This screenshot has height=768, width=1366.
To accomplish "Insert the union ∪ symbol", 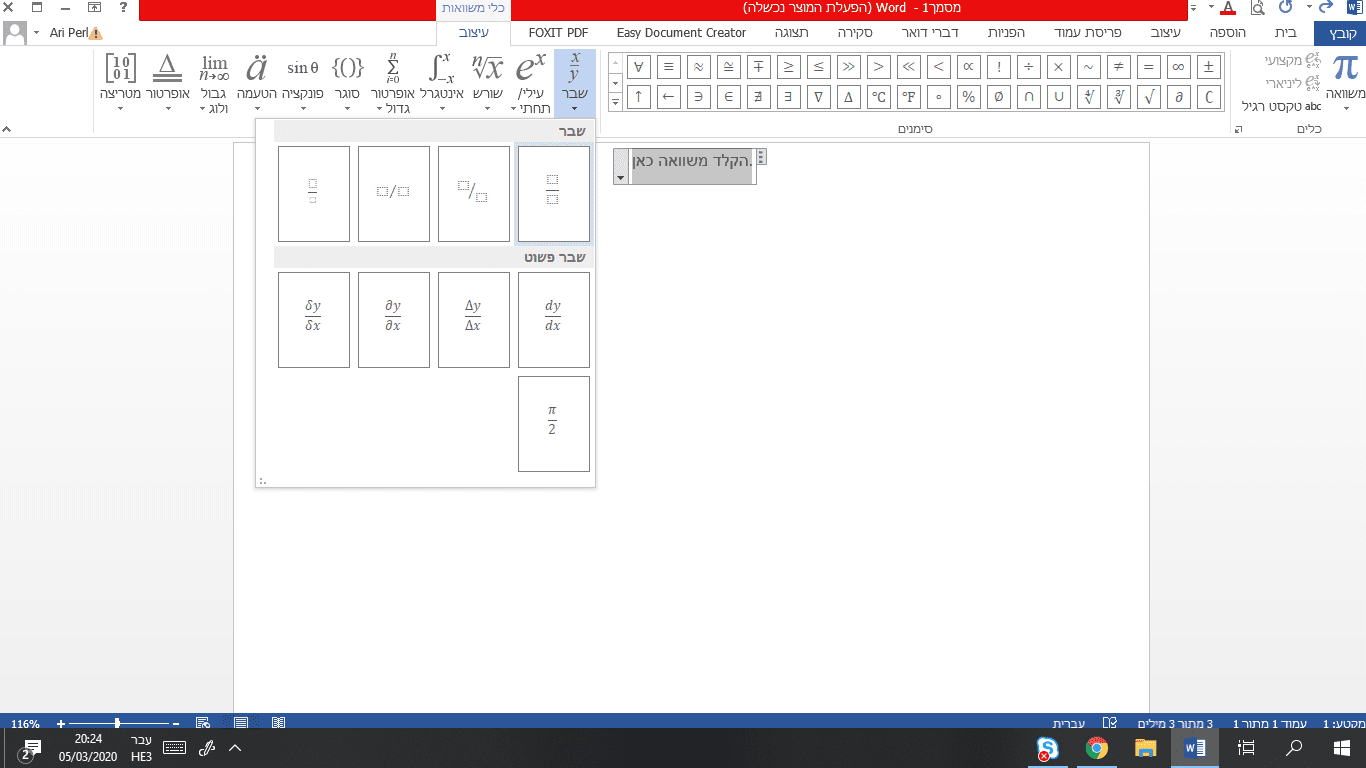I will tap(1059, 98).
